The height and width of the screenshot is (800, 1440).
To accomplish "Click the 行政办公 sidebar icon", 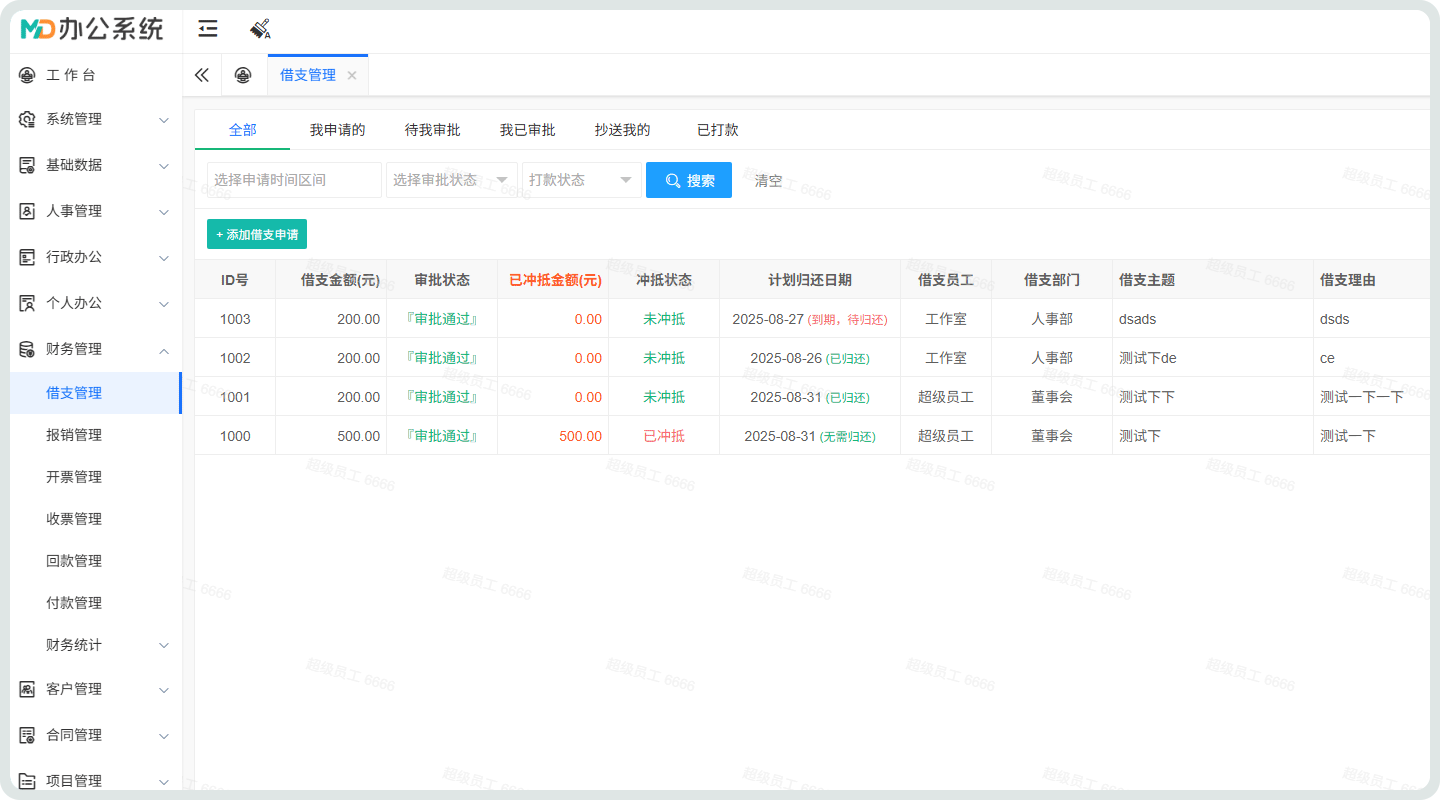I will click(x=27, y=257).
